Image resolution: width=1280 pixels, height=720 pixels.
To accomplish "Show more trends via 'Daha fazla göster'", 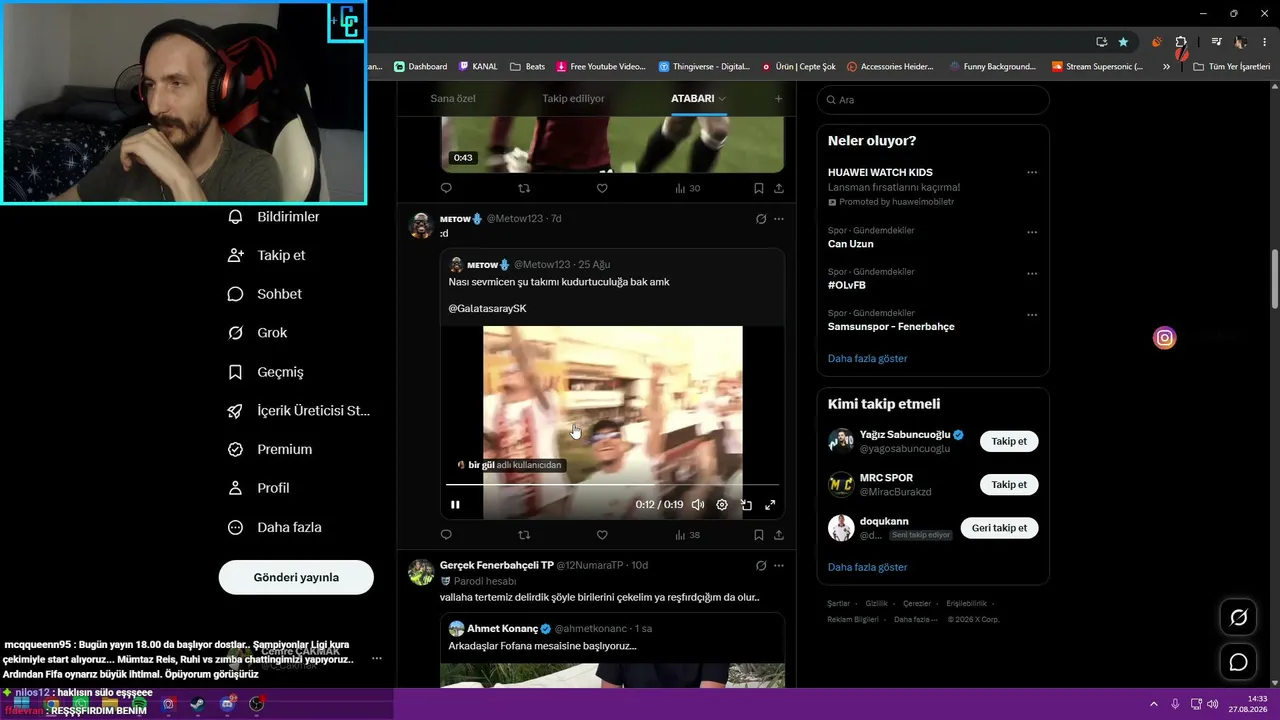I will point(868,358).
